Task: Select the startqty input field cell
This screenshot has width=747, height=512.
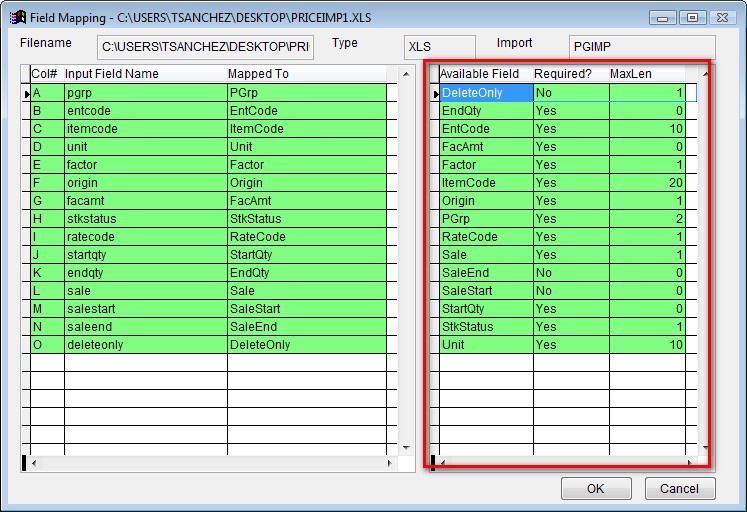Action: pyautogui.click(x=146, y=255)
